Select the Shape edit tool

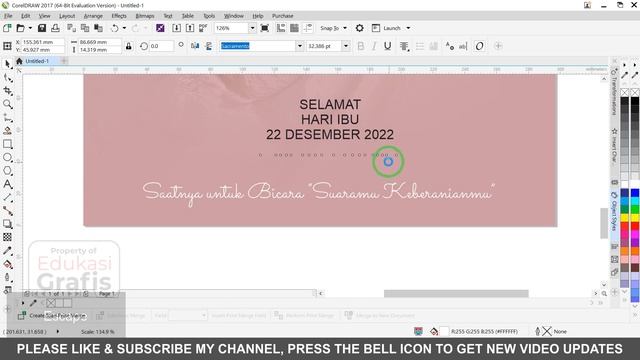7,77
